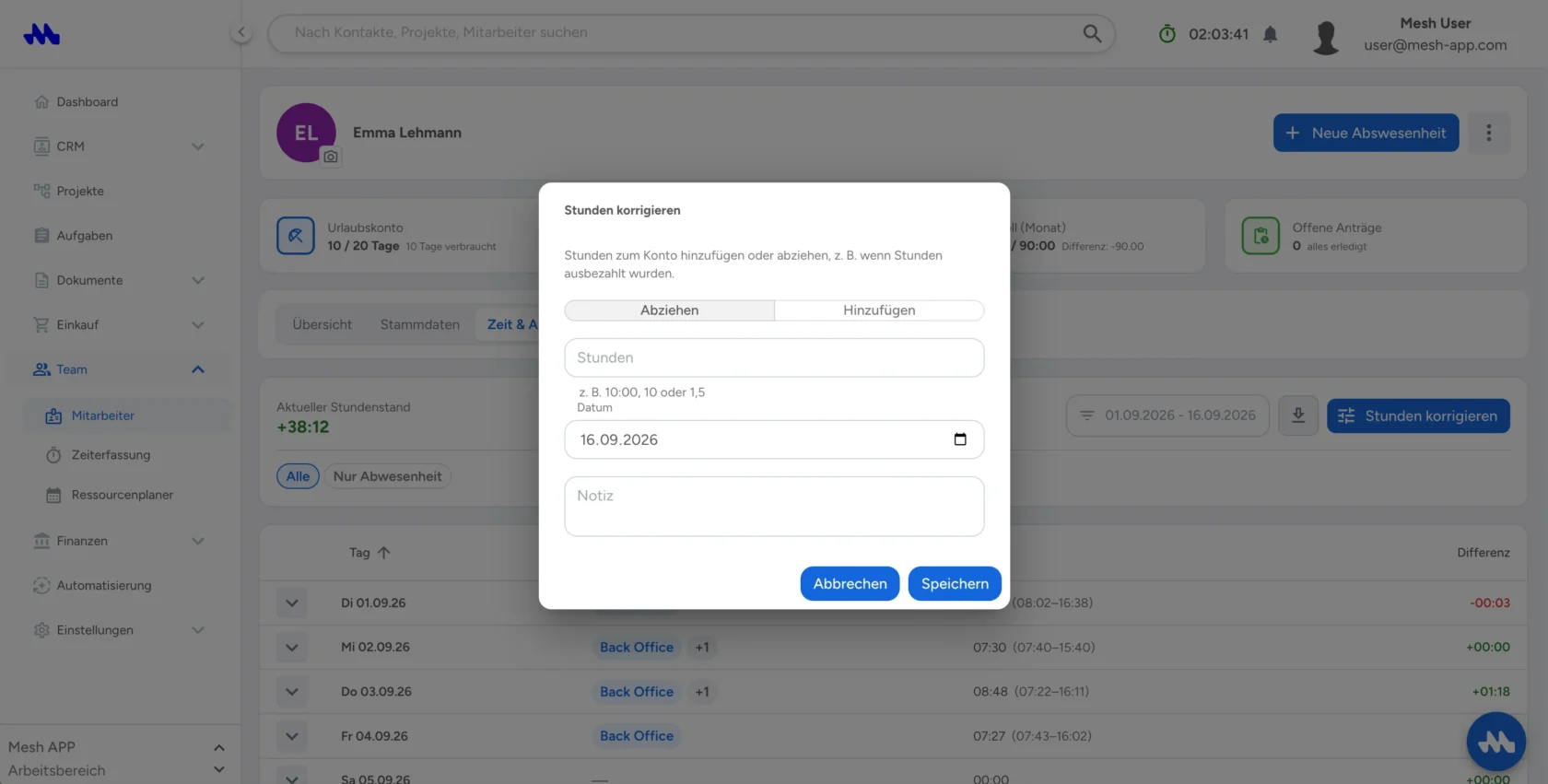Switch to the Stammdaten tab
The width and height of the screenshot is (1548, 784).
coord(420,324)
